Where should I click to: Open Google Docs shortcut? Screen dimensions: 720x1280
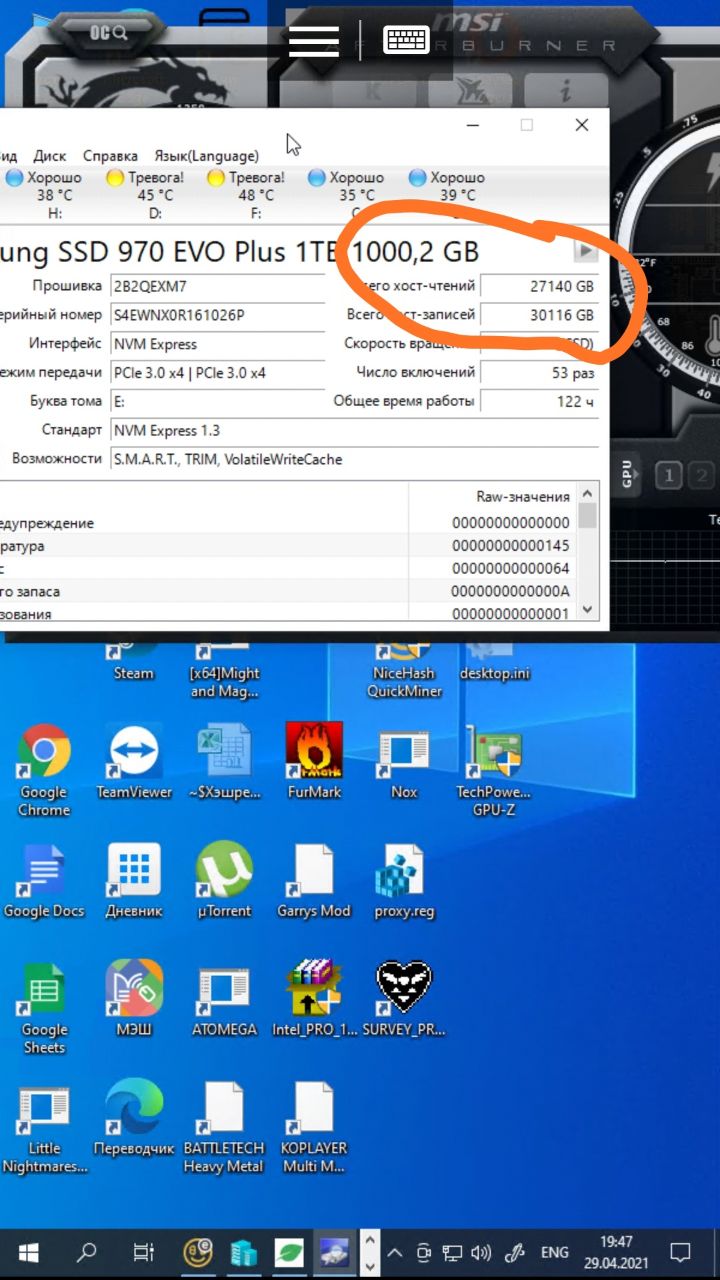44,881
